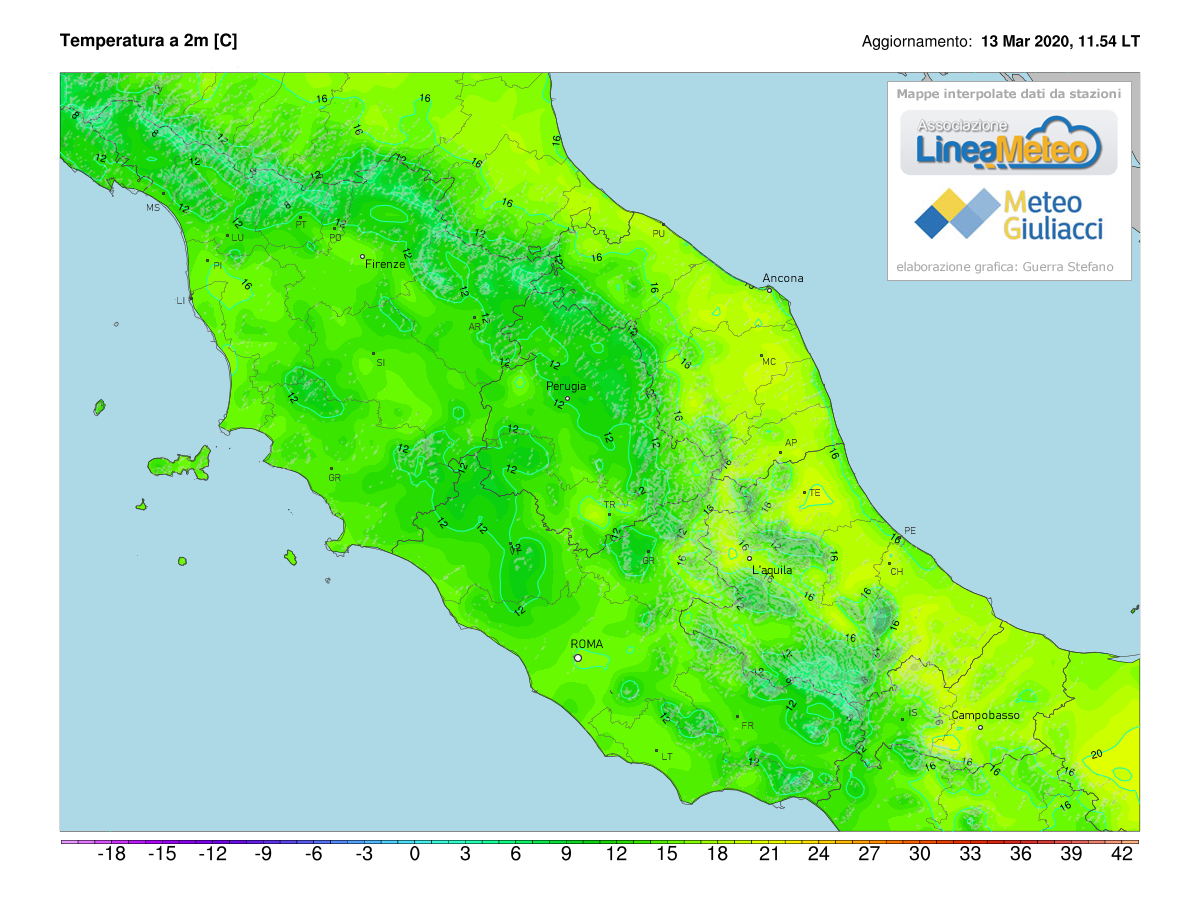The image size is (1200, 900).
Task: Pick the 30 degree mark on color scale
Action: (x=919, y=855)
